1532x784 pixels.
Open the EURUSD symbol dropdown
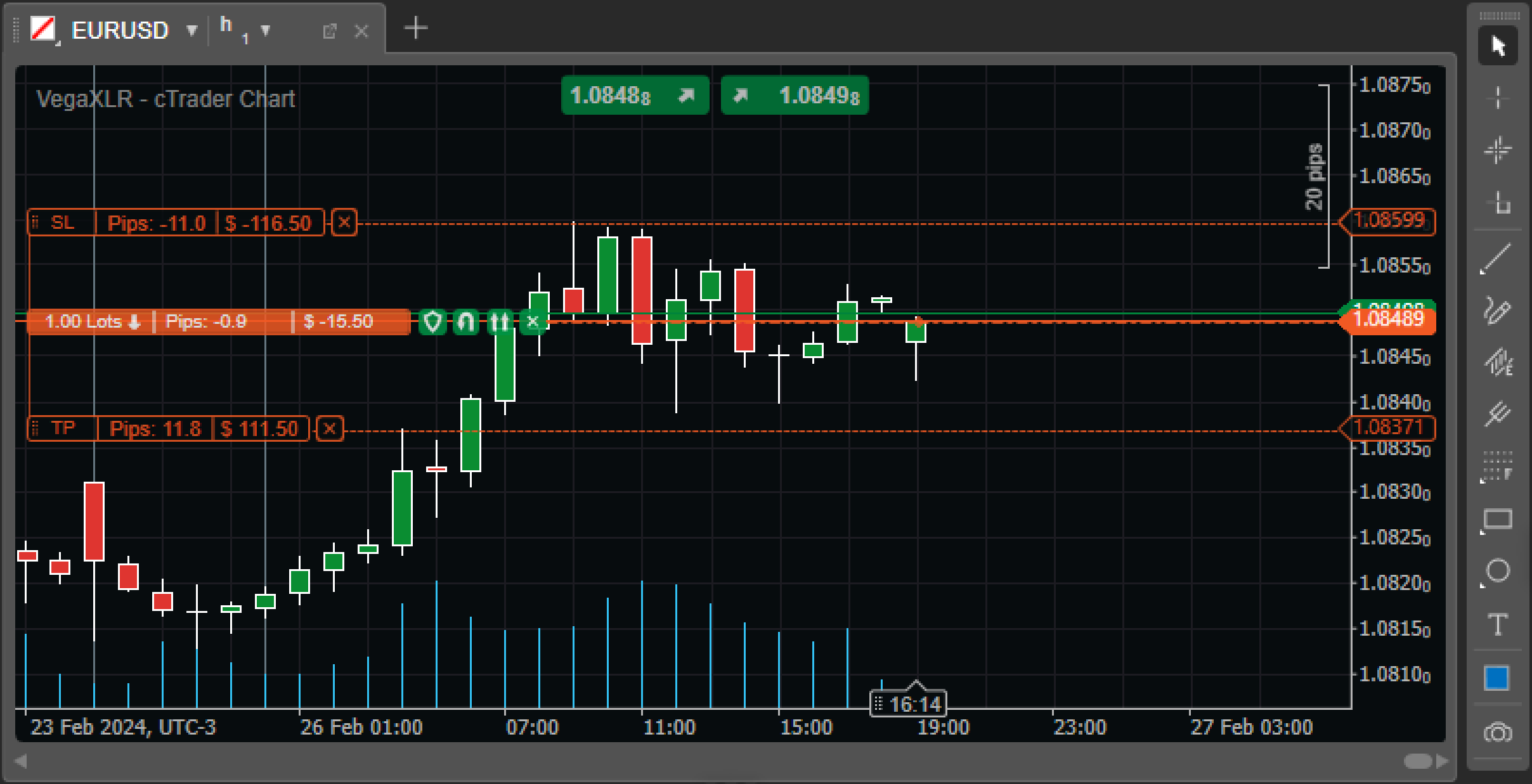pos(191,30)
